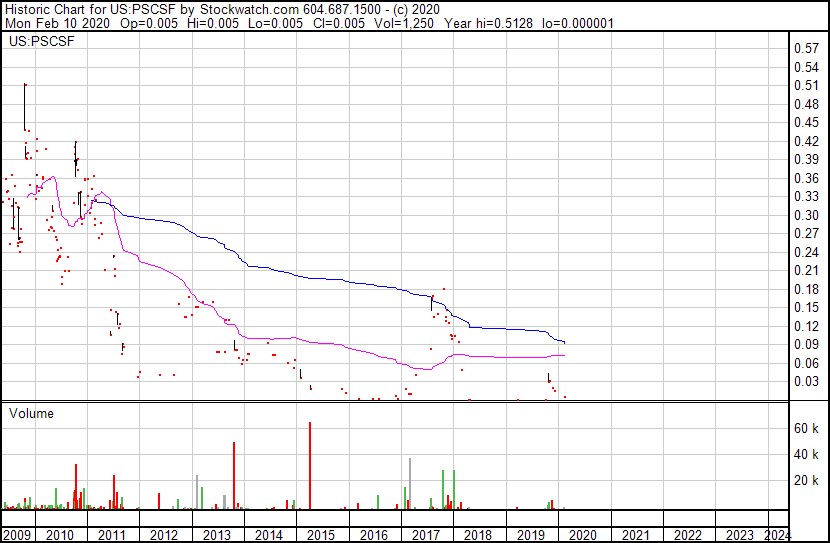Click the 0.21 price axis value
This screenshot has height=543, width=830.
pyautogui.click(x=807, y=270)
